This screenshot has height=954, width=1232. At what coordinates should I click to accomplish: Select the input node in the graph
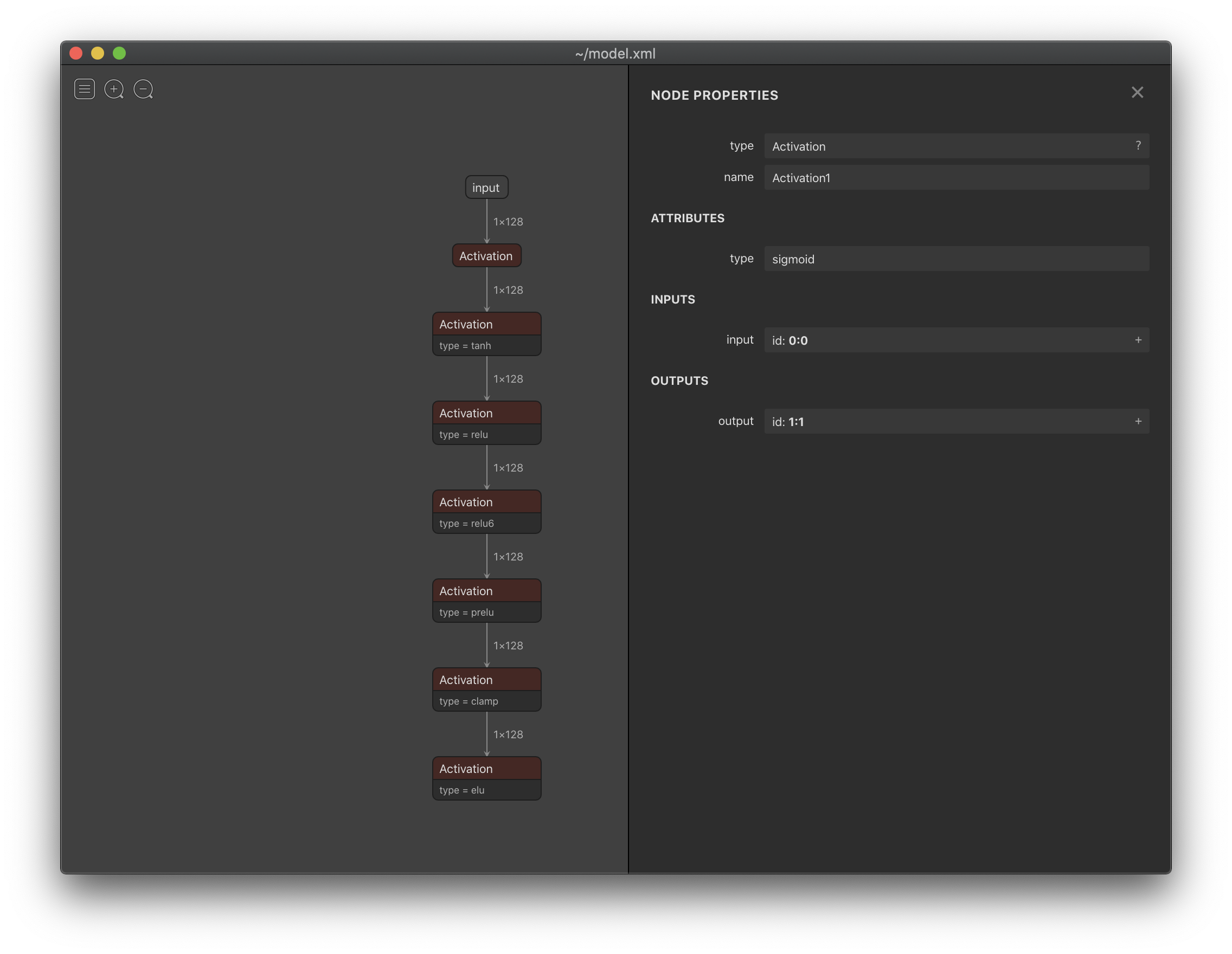486,187
